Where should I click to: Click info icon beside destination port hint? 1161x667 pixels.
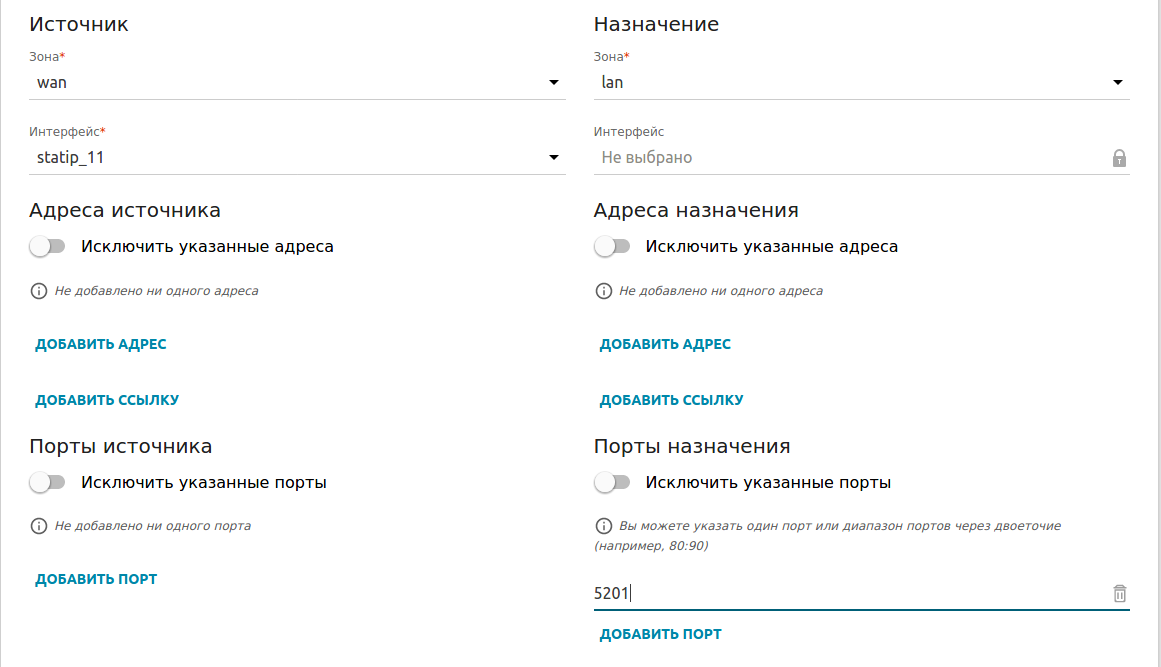[603, 526]
